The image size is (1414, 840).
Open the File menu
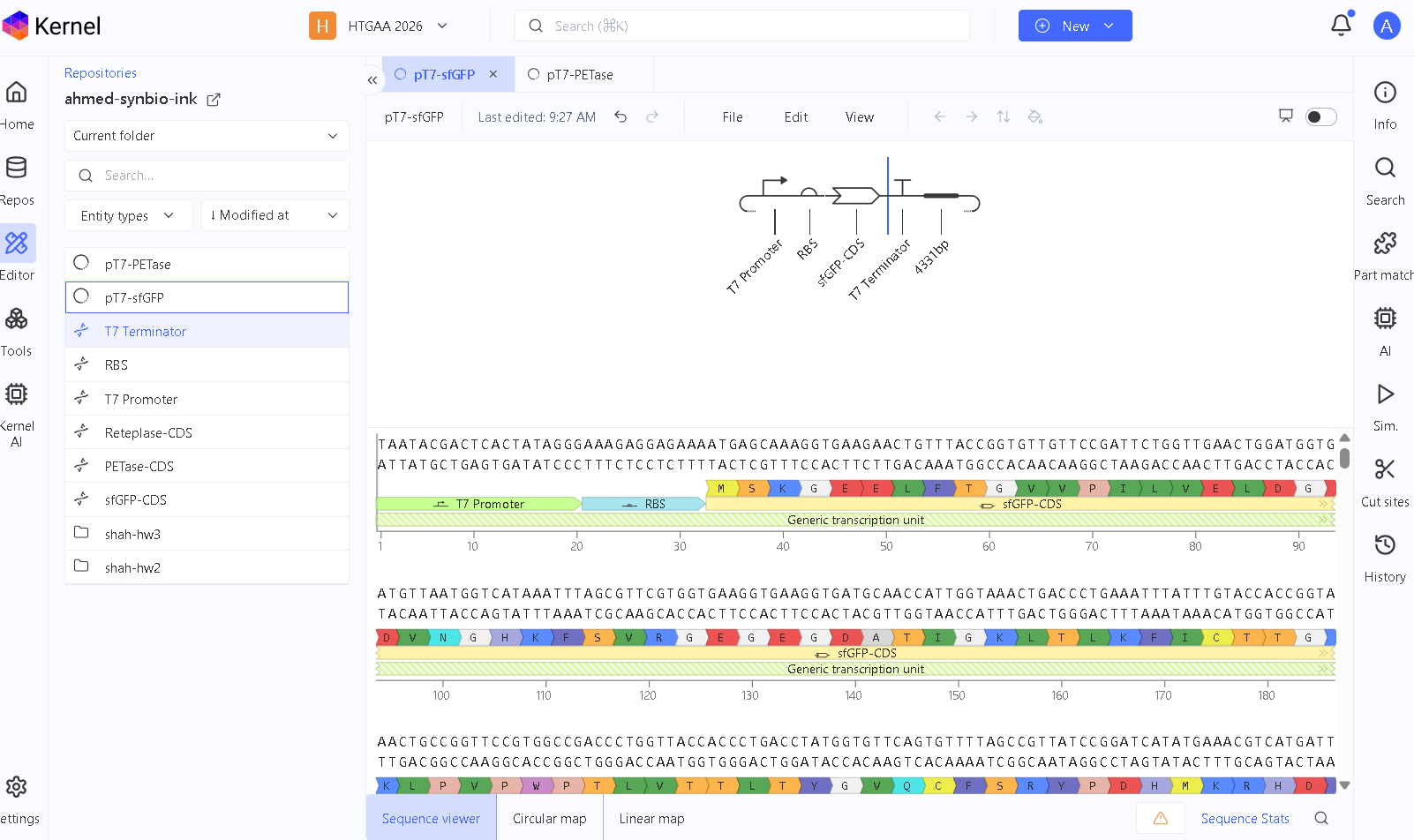(x=733, y=116)
